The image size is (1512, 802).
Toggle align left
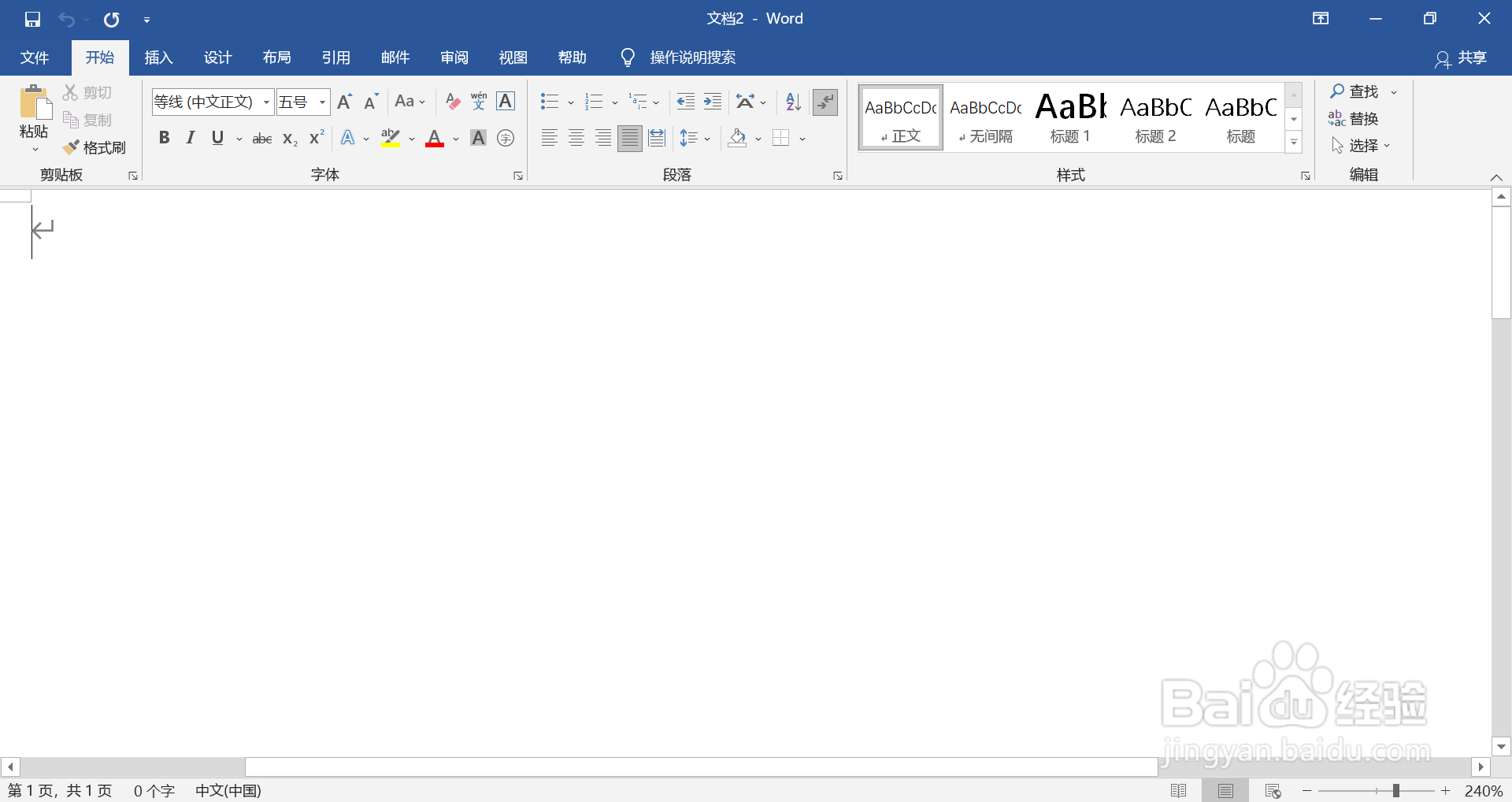[x=550, y=139]
